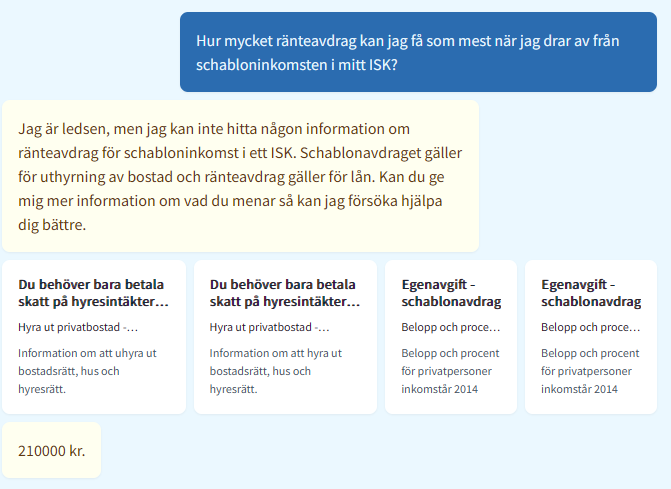Click "hyresrätt." text in the first card
The height and width of the screenshot is (489, 671).
(42, 389)
